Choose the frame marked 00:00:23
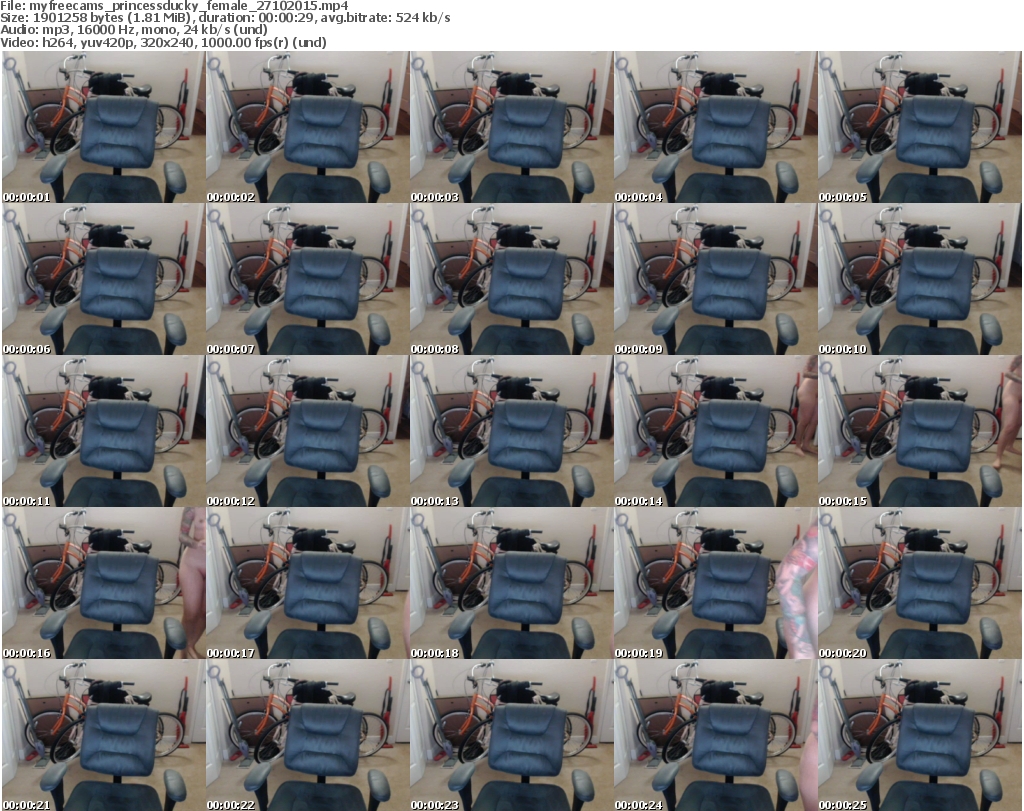This screenshot has width=1024, height=811. (x=511, y=735)
